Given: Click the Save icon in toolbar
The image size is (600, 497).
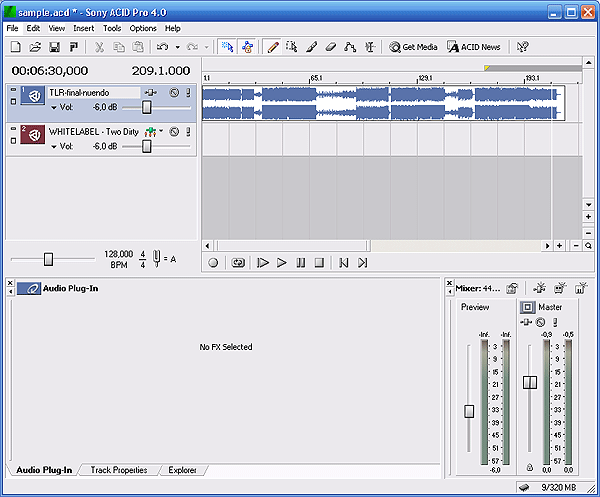Looking at the screenshot, I should 54,46.
